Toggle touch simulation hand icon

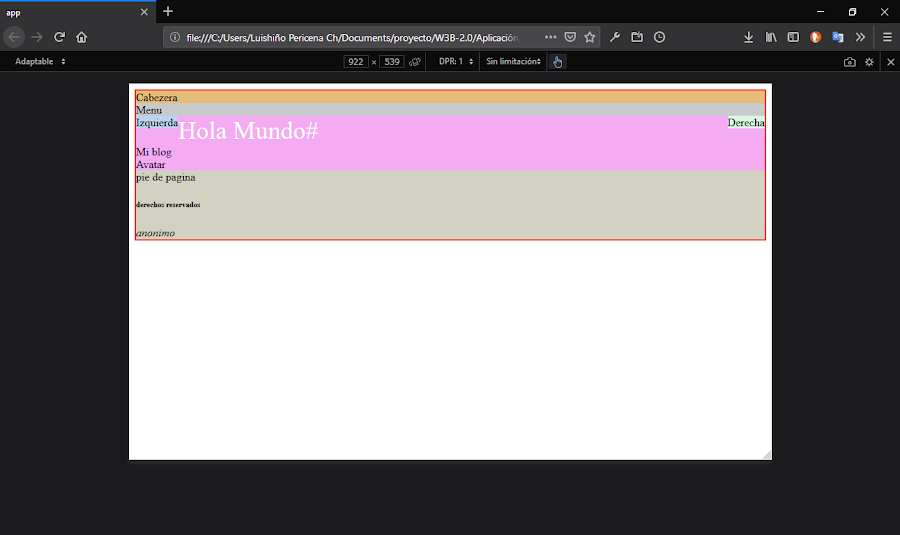coord(557,61)
